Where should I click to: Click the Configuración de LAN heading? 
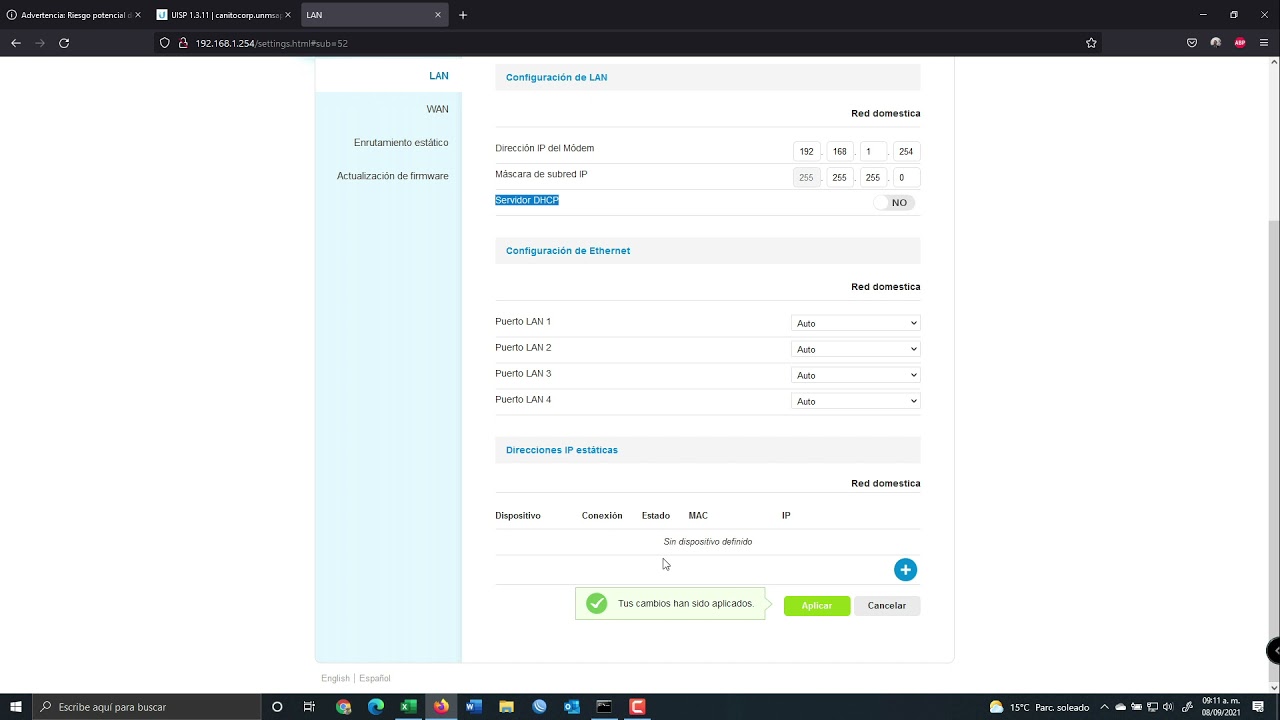click(x=557, y=77)
